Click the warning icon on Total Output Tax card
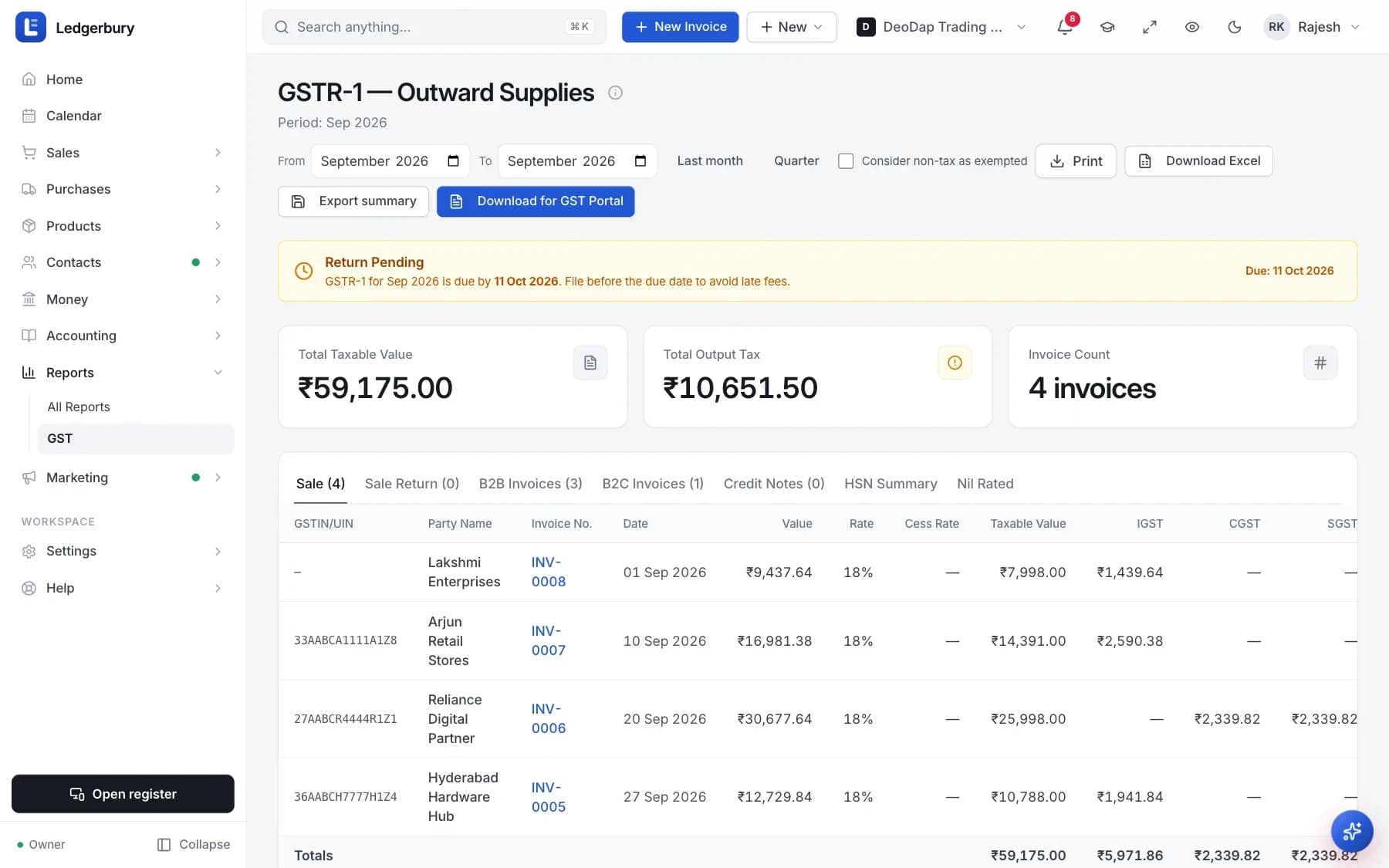Screen dimensions: 1389x868 pyautogui.click(x=955, y=363)
